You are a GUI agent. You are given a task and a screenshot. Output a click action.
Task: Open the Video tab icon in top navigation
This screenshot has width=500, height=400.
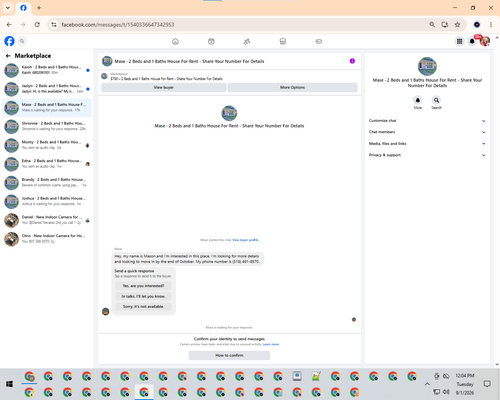coord(211,41)
